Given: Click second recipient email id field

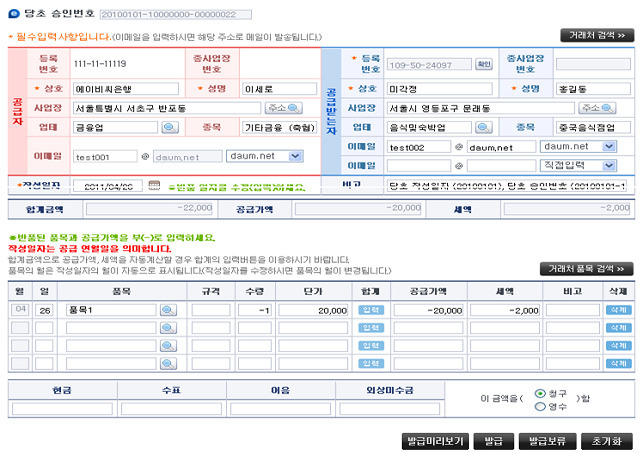Looking at the screenshot, I should tap(419, 166).
